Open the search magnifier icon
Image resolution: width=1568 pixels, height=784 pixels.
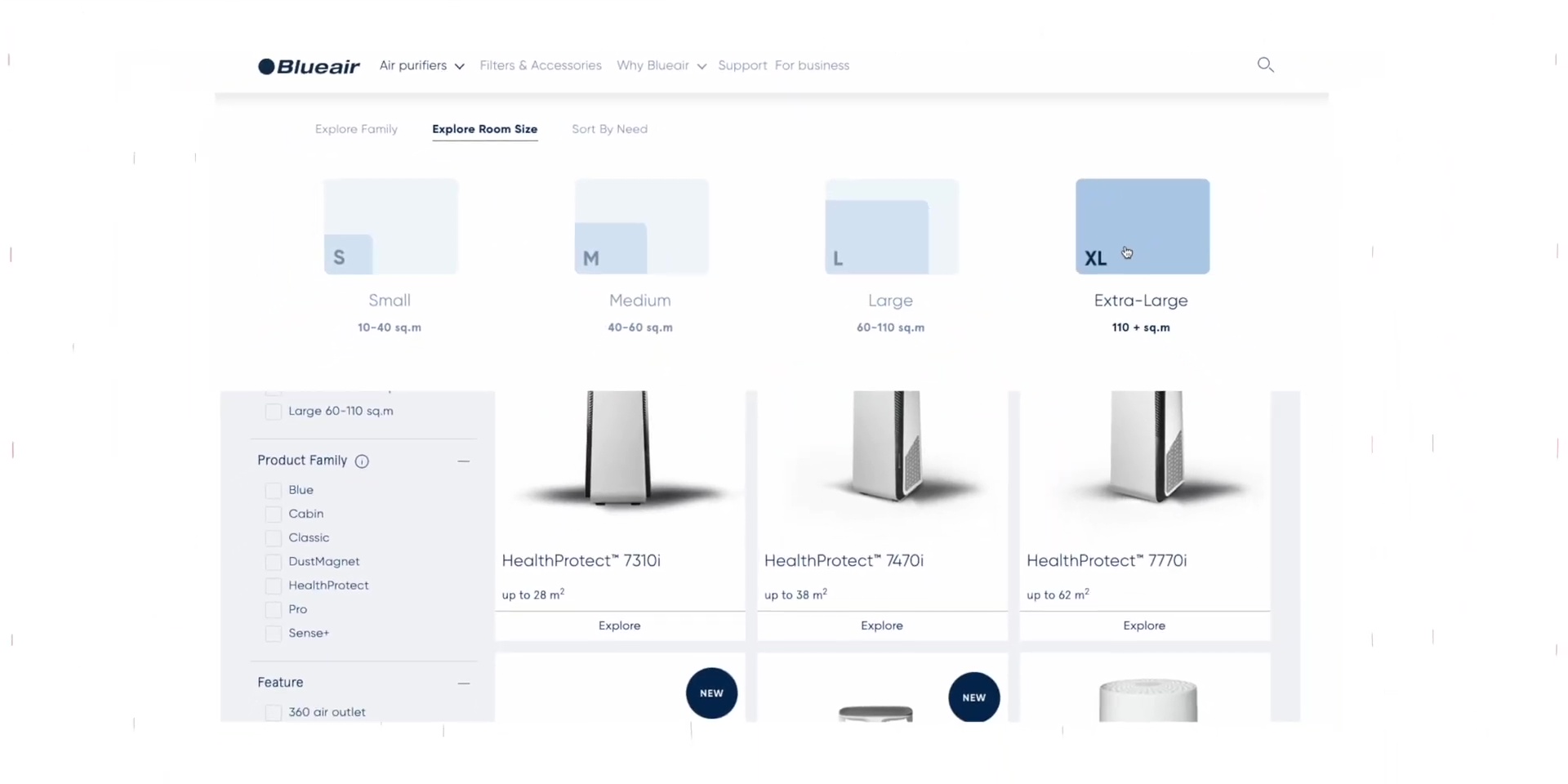[x=1265, y=65]
